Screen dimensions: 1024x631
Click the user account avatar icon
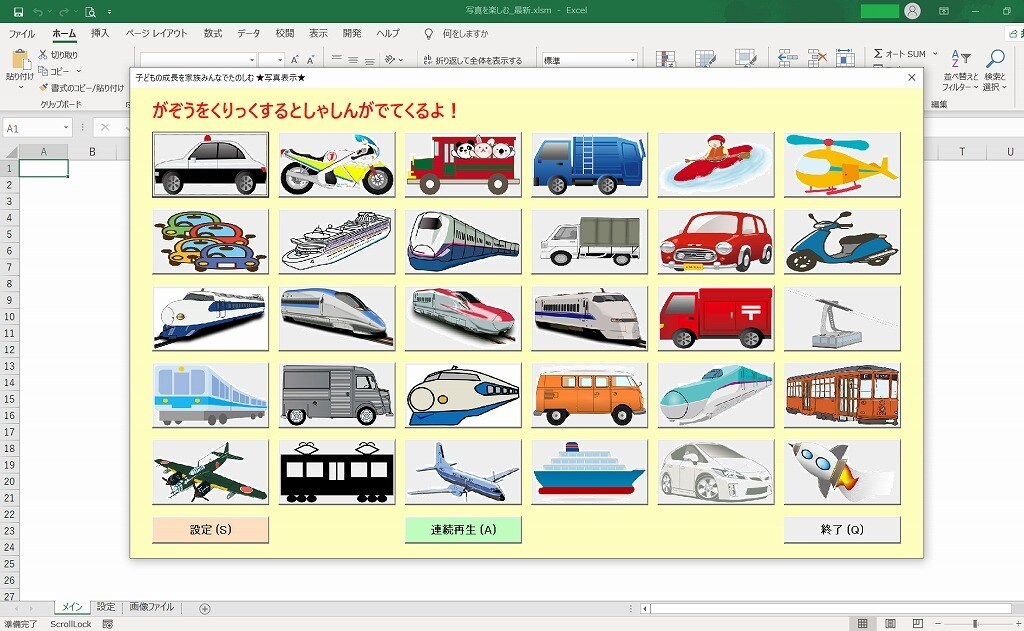(912, 11)
